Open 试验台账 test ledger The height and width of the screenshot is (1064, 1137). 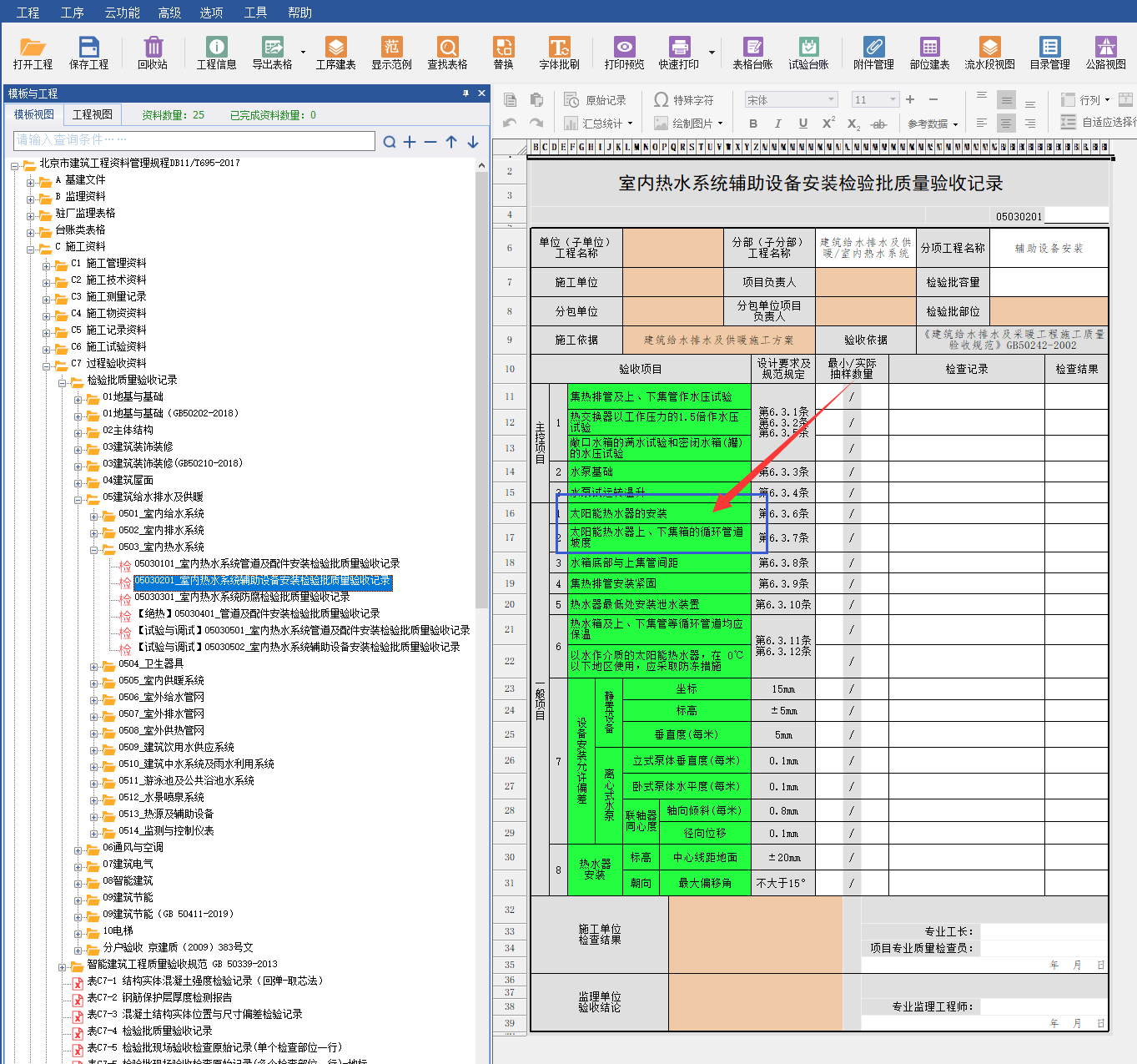(x=809, y=53)
